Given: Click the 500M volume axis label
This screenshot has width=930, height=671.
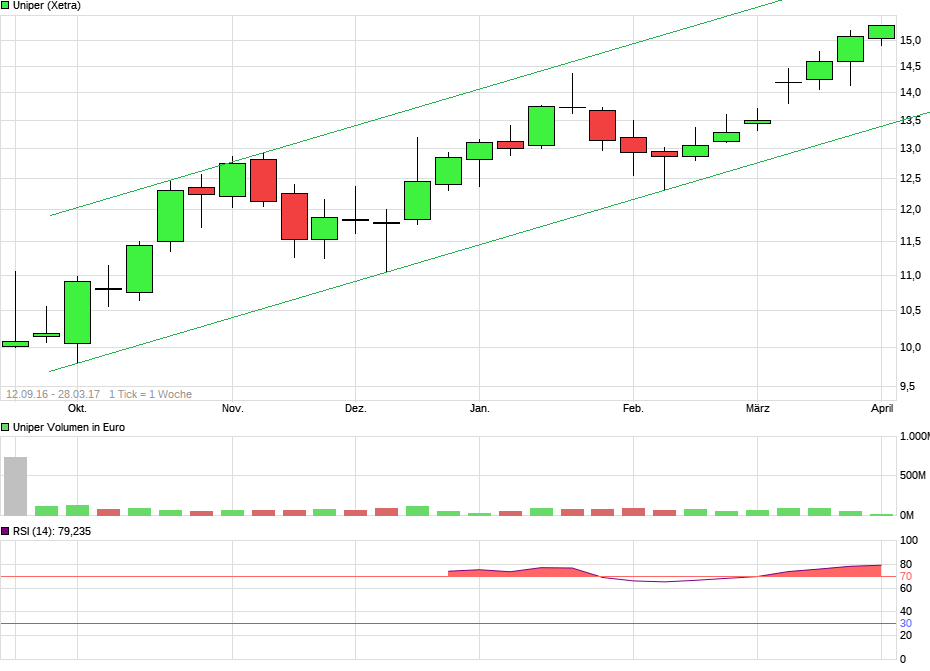Looking at the screenshot, I should pyautogui.click(x=913, y=475).
